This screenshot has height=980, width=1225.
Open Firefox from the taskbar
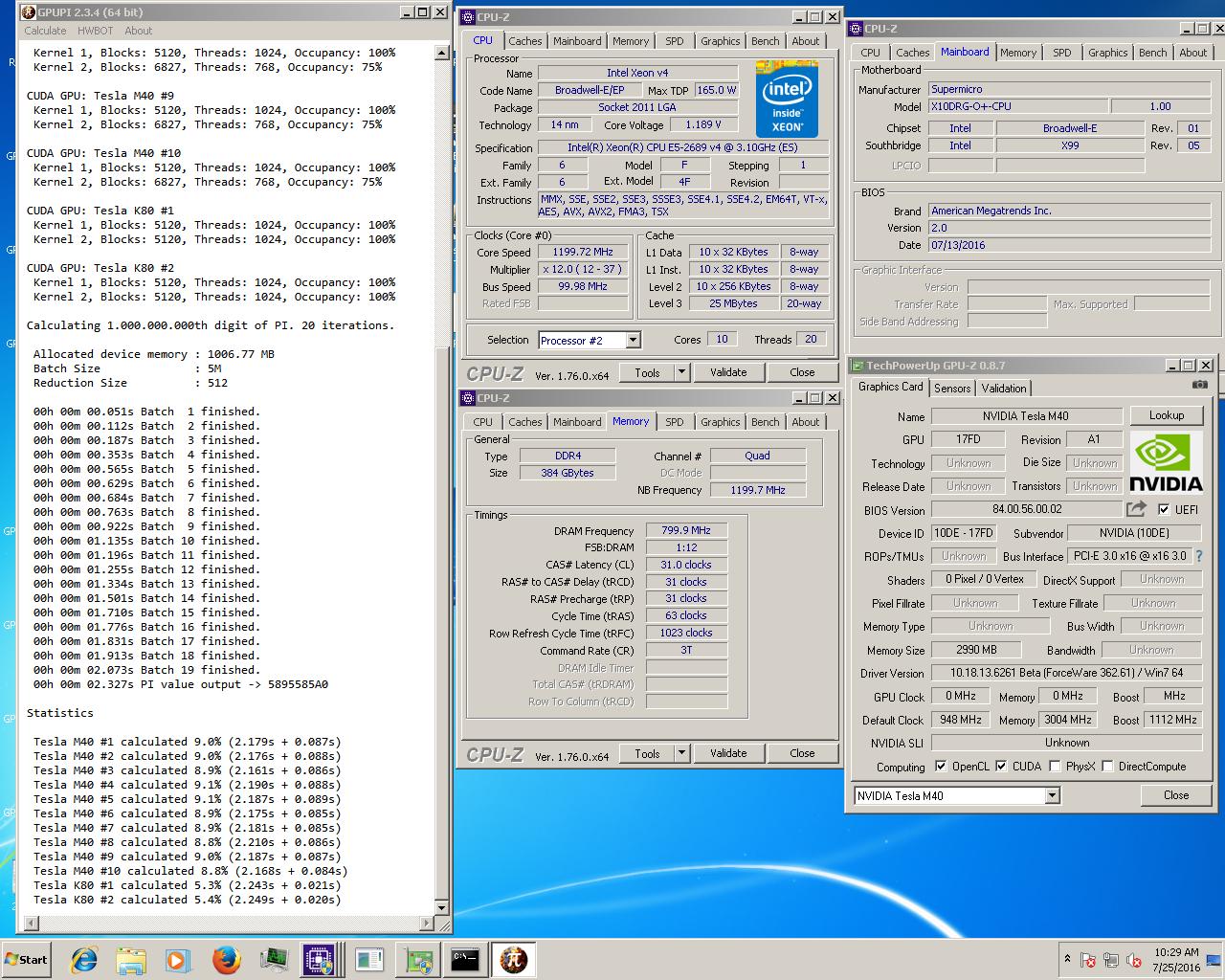tap(227, 959)
